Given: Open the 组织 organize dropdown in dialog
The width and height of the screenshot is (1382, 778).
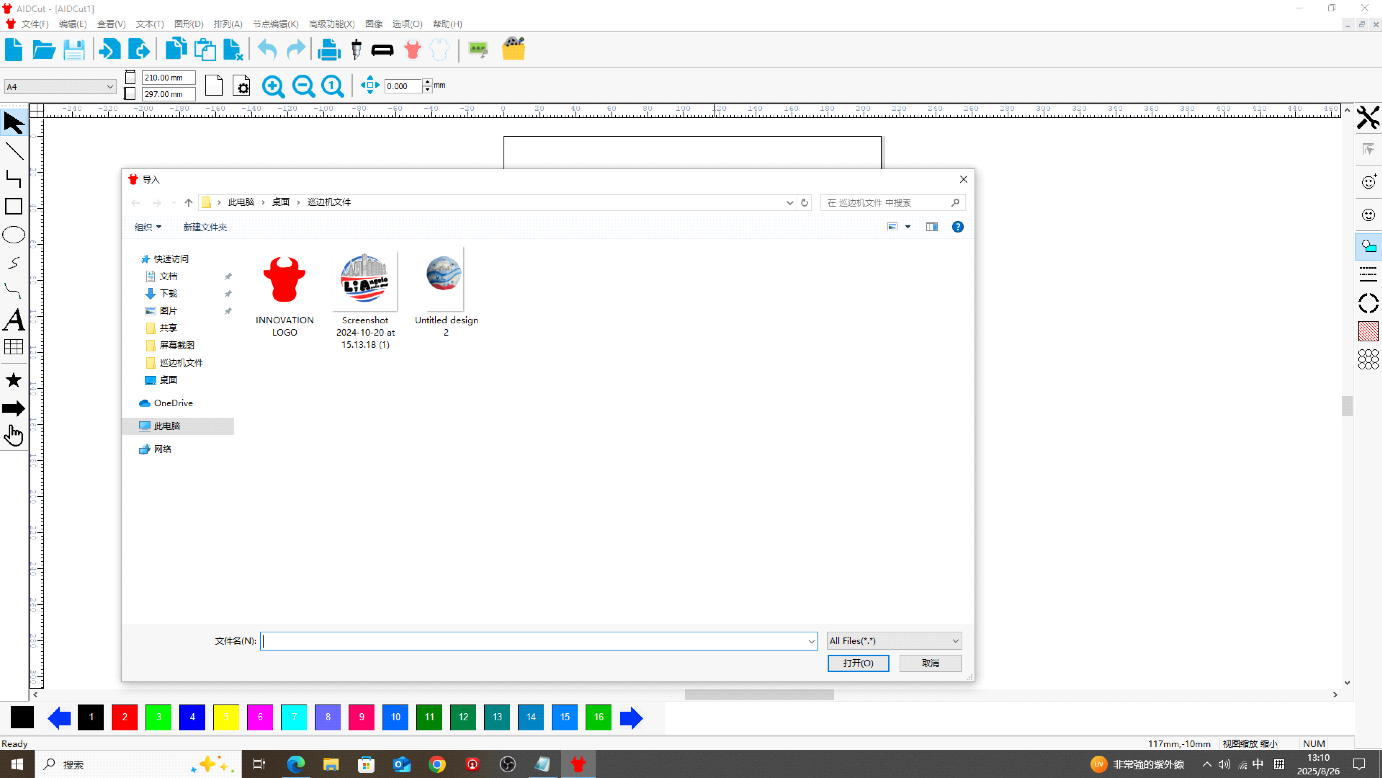Looking at the screenshot, I should [148, 227].
